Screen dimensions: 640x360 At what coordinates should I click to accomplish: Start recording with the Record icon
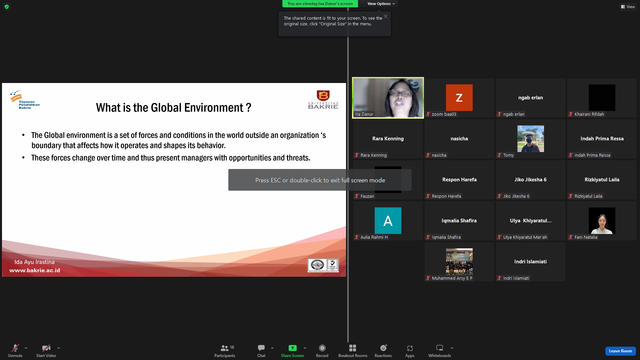coord(322,348)
